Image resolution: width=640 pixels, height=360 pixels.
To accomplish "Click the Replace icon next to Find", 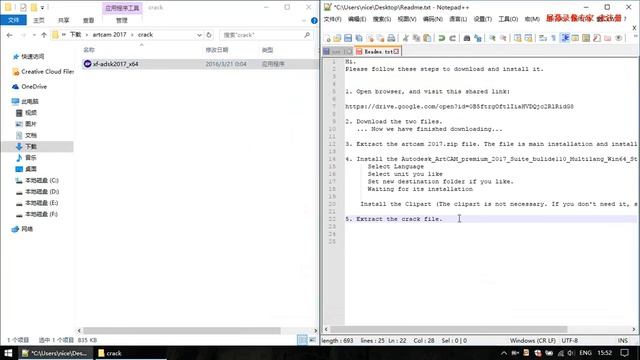I will 478,38.
